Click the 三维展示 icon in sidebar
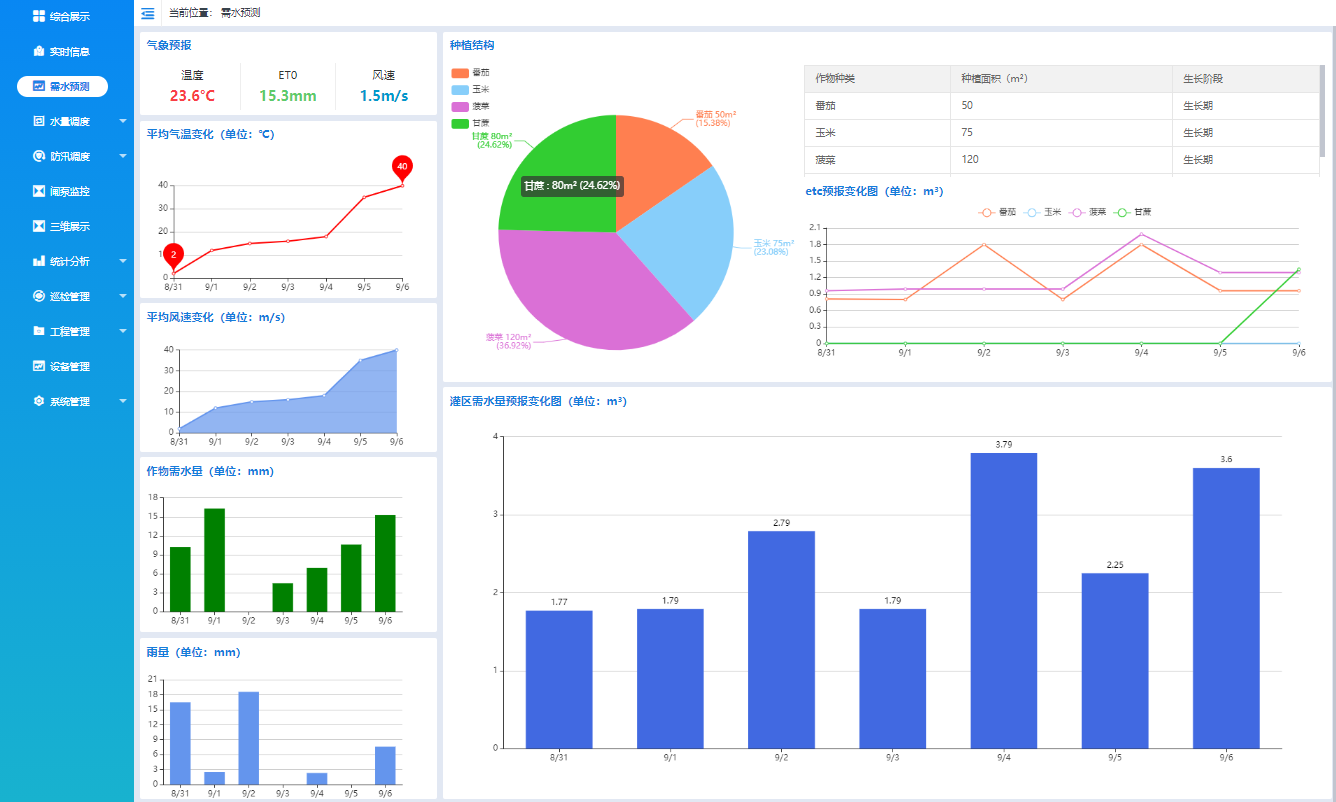 tap(39, 226)
